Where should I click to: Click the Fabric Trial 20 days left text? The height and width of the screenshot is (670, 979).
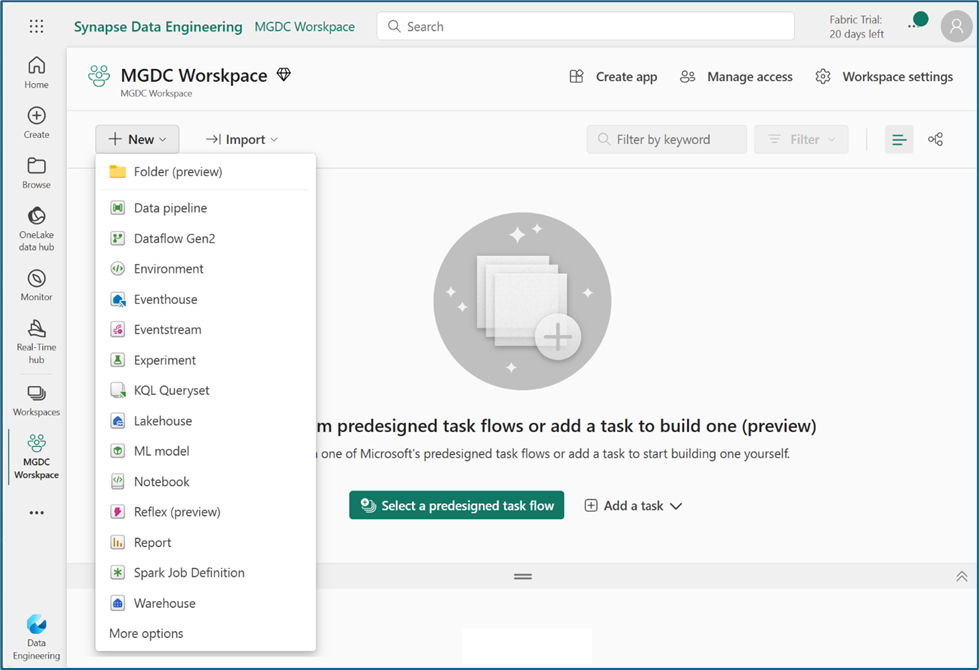pyautogui.click(x=856, y=27)
